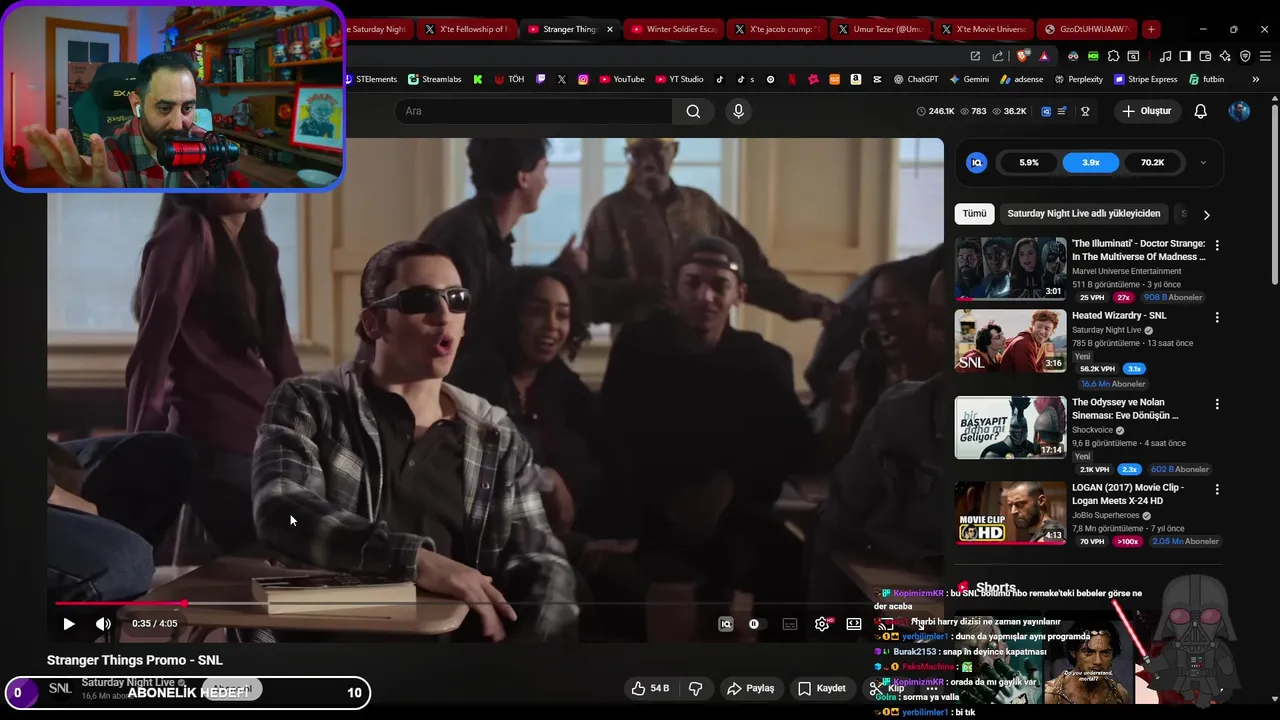
Task: Open the video settings gear
Action: 822,624
